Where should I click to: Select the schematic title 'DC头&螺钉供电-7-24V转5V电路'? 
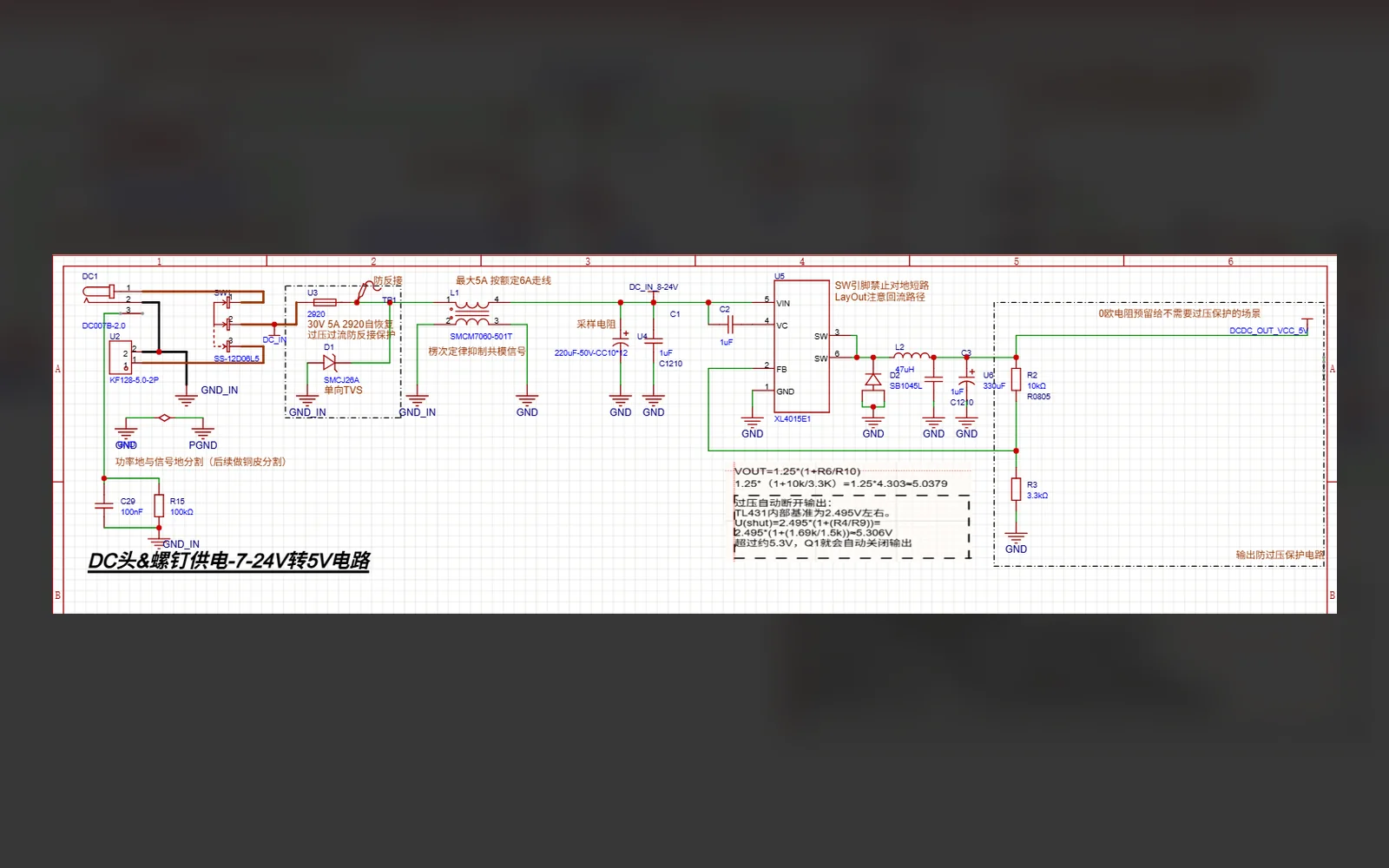click(229, 561)
